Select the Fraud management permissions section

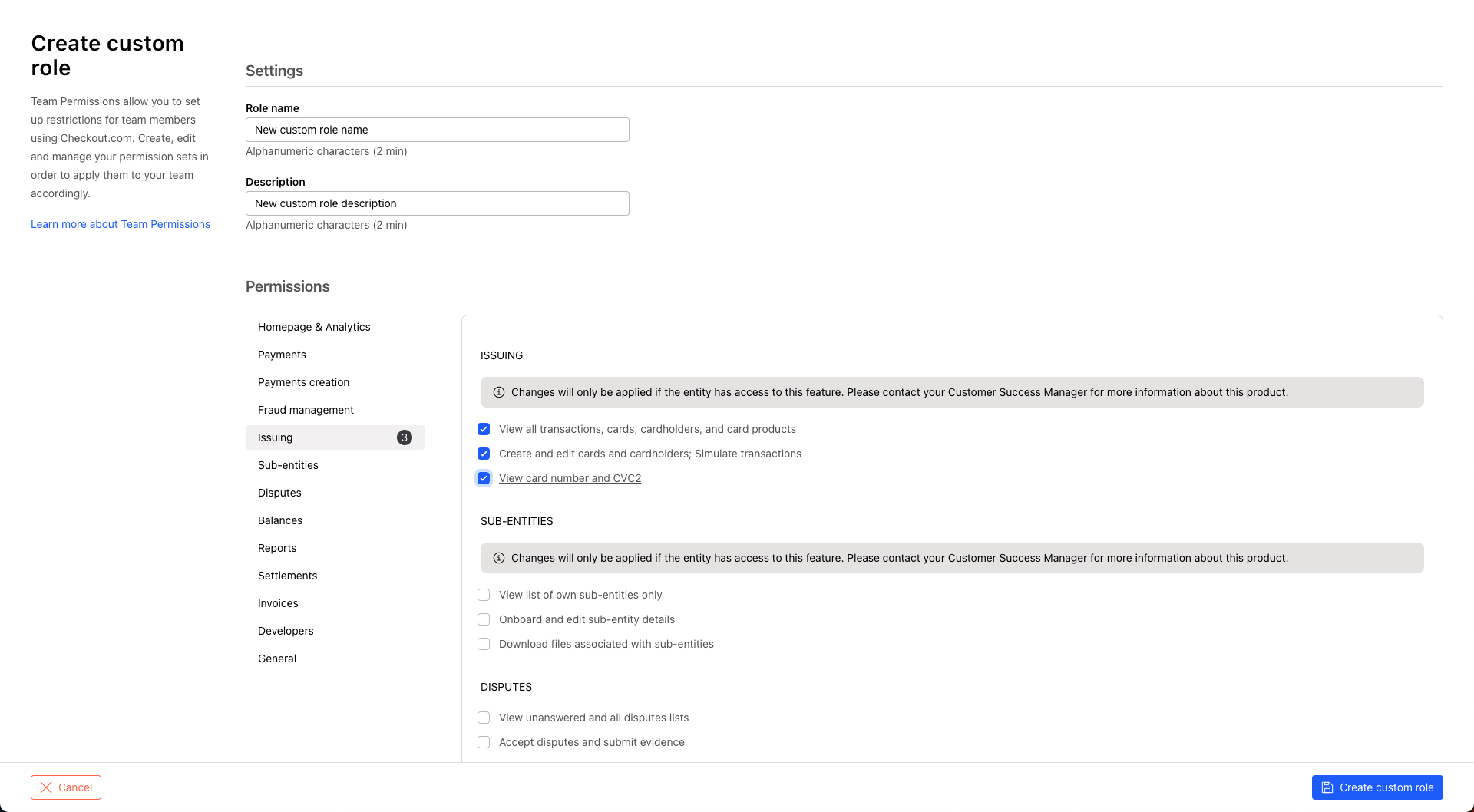(306, 410)
